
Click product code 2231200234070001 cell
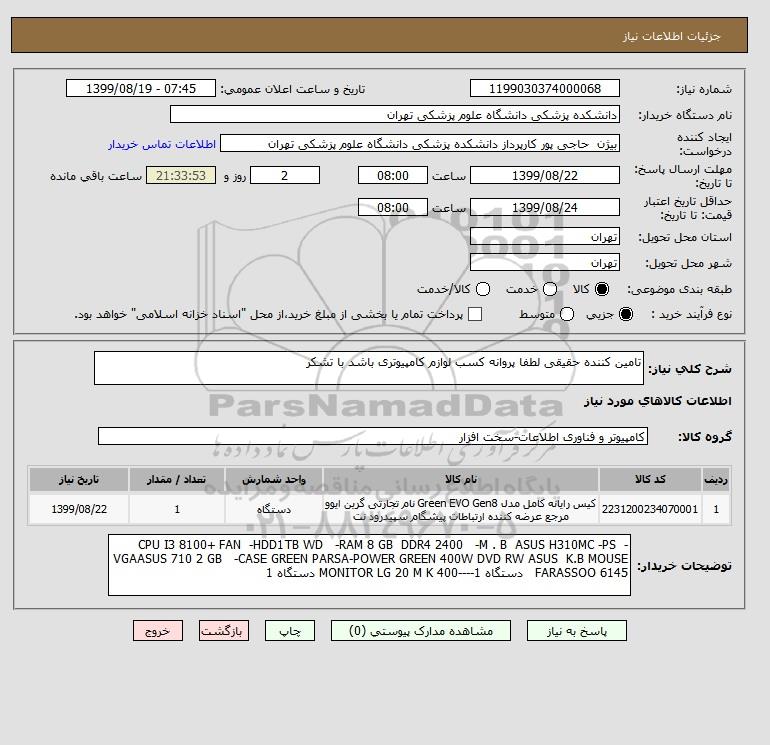(x=650, y=509)
